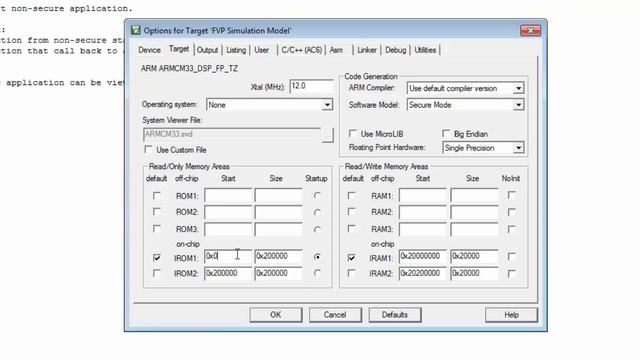Screen dimensions: 640x360
Task: Click the IROM2 Size field
Action: (278, 273)
